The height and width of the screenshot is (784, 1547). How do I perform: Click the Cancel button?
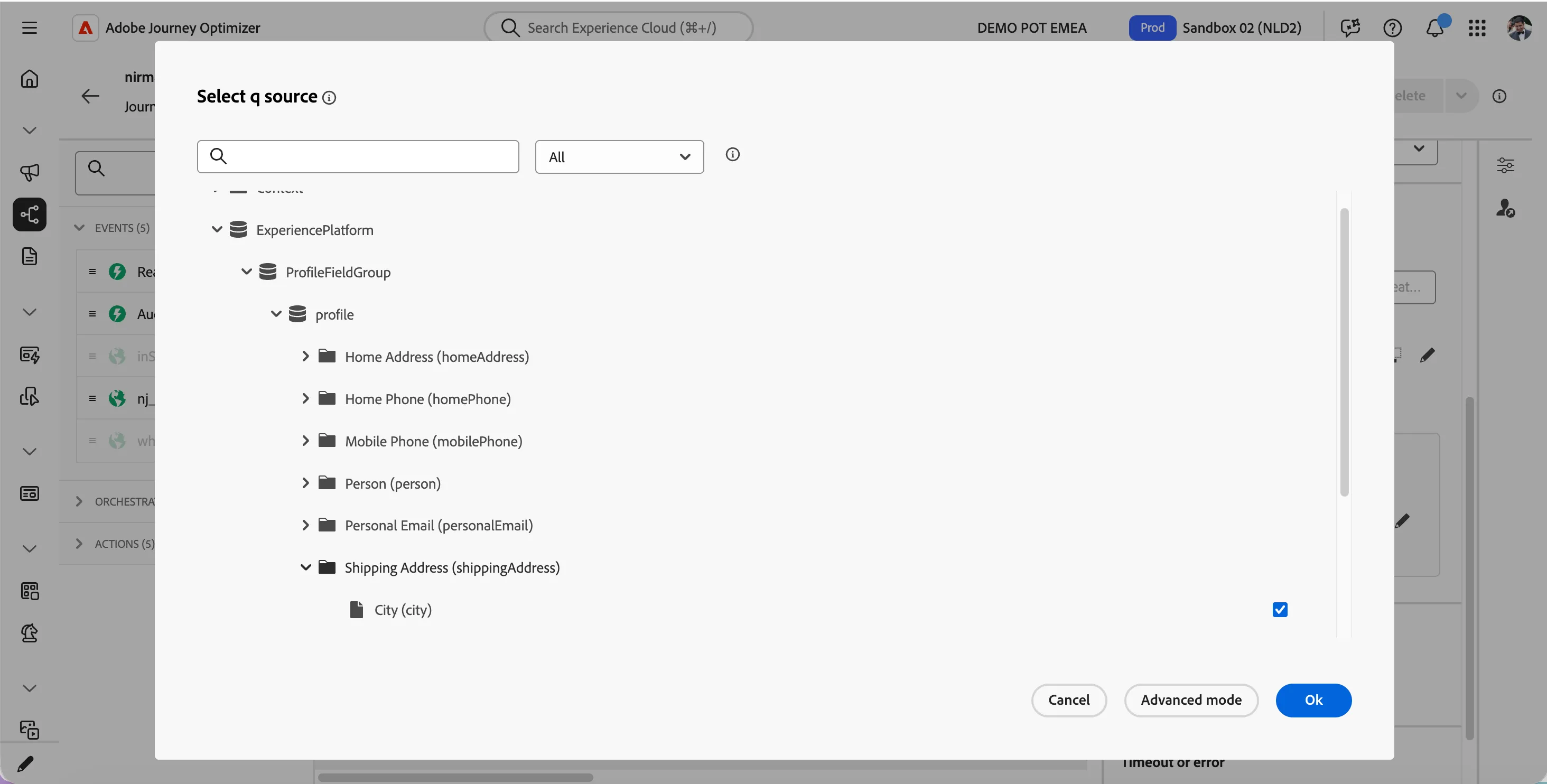point(1068,700)
